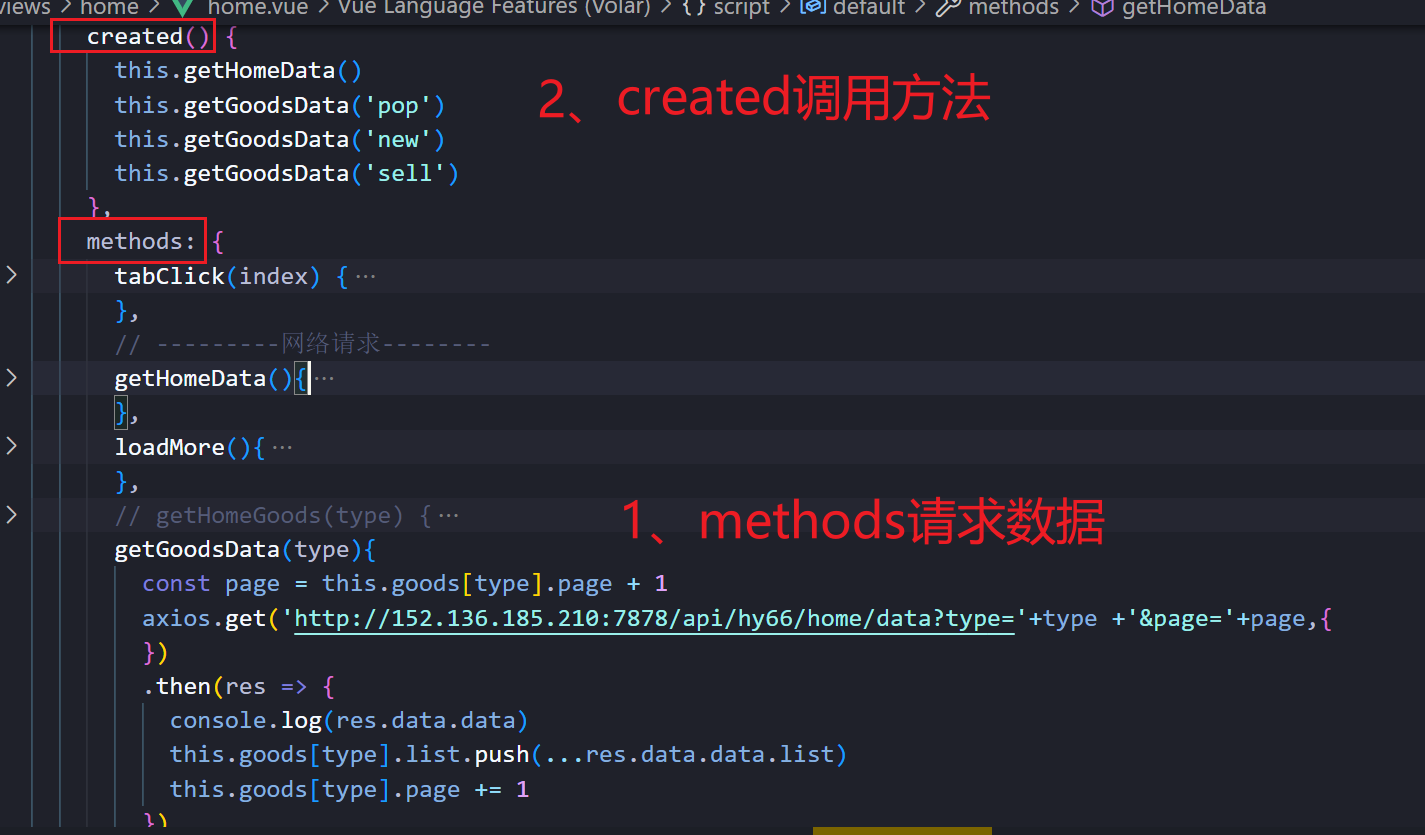This screenshot has width=1425, height=835.
Task: Click the fold ellipsis after tabClick(index) {
Action: (365, 276)
